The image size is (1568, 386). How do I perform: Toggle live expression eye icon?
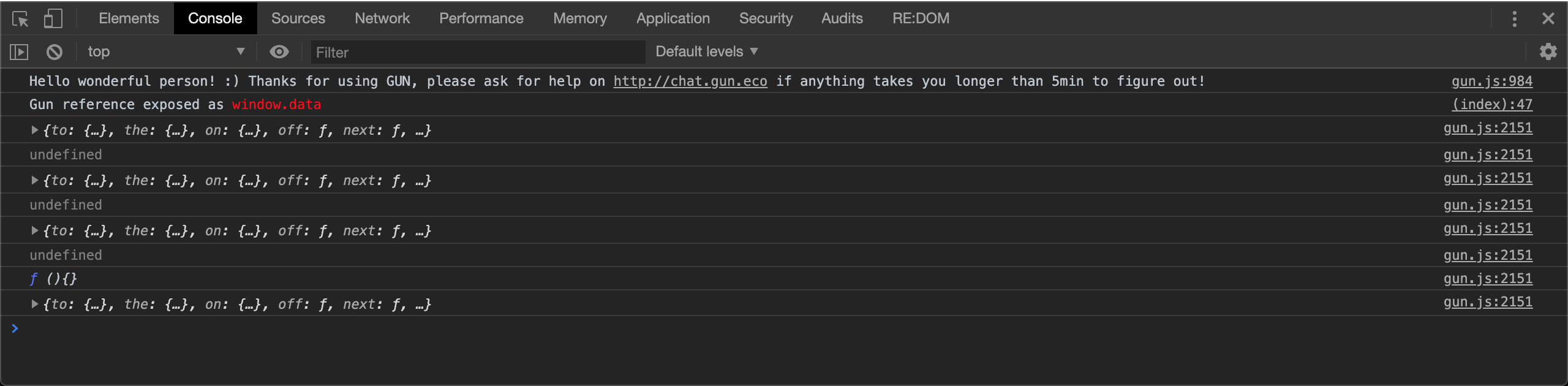point(279,52)
